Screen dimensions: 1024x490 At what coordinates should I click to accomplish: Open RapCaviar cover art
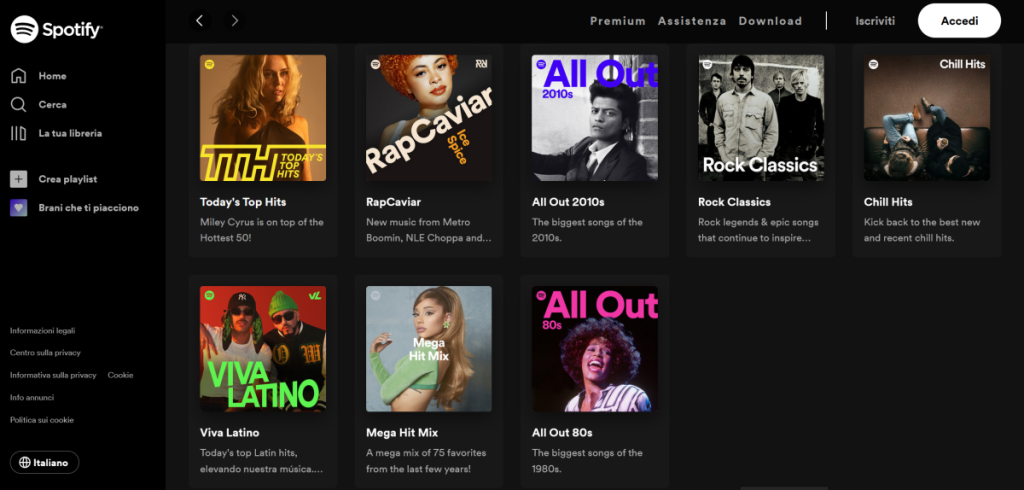click(x=429, y=118)
